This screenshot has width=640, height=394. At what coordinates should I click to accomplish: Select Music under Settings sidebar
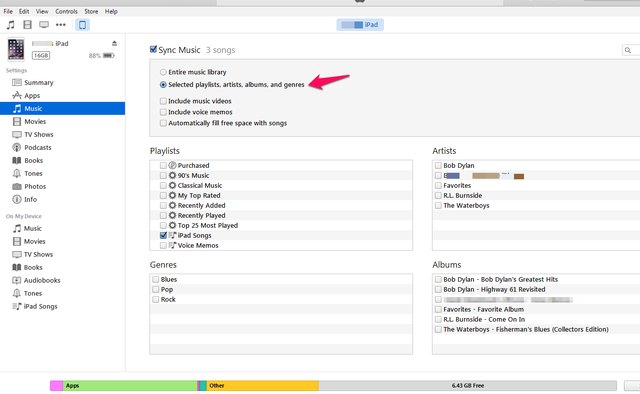click(62, 109)
